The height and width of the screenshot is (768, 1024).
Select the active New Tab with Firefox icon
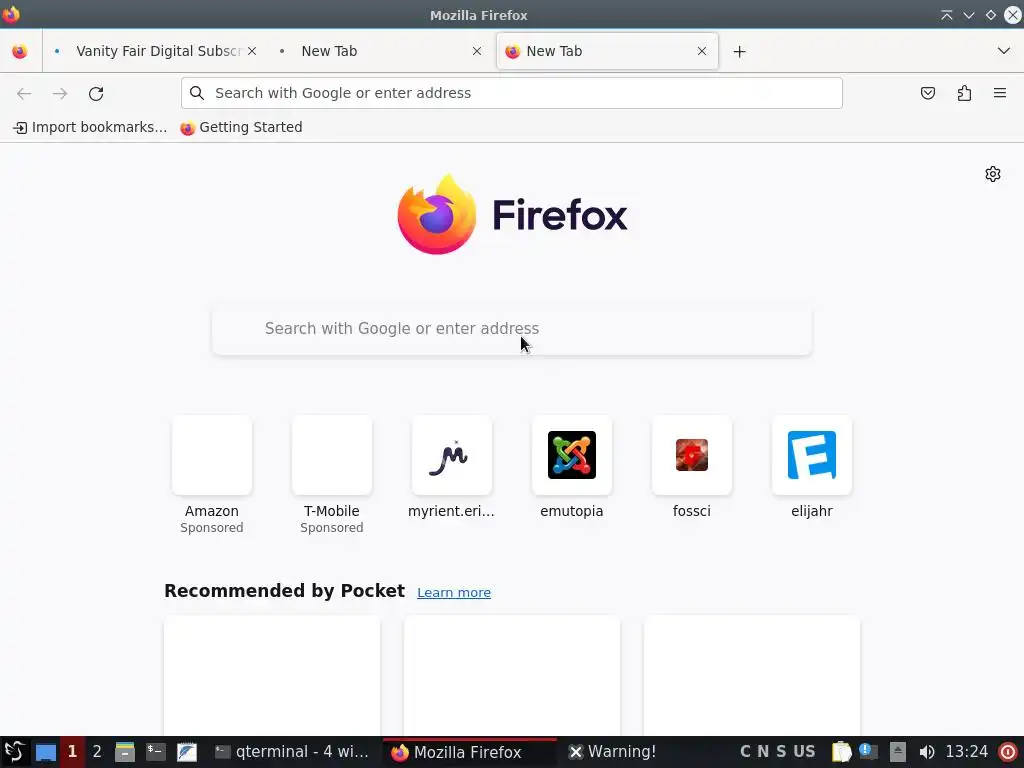(x=607, y=51)
